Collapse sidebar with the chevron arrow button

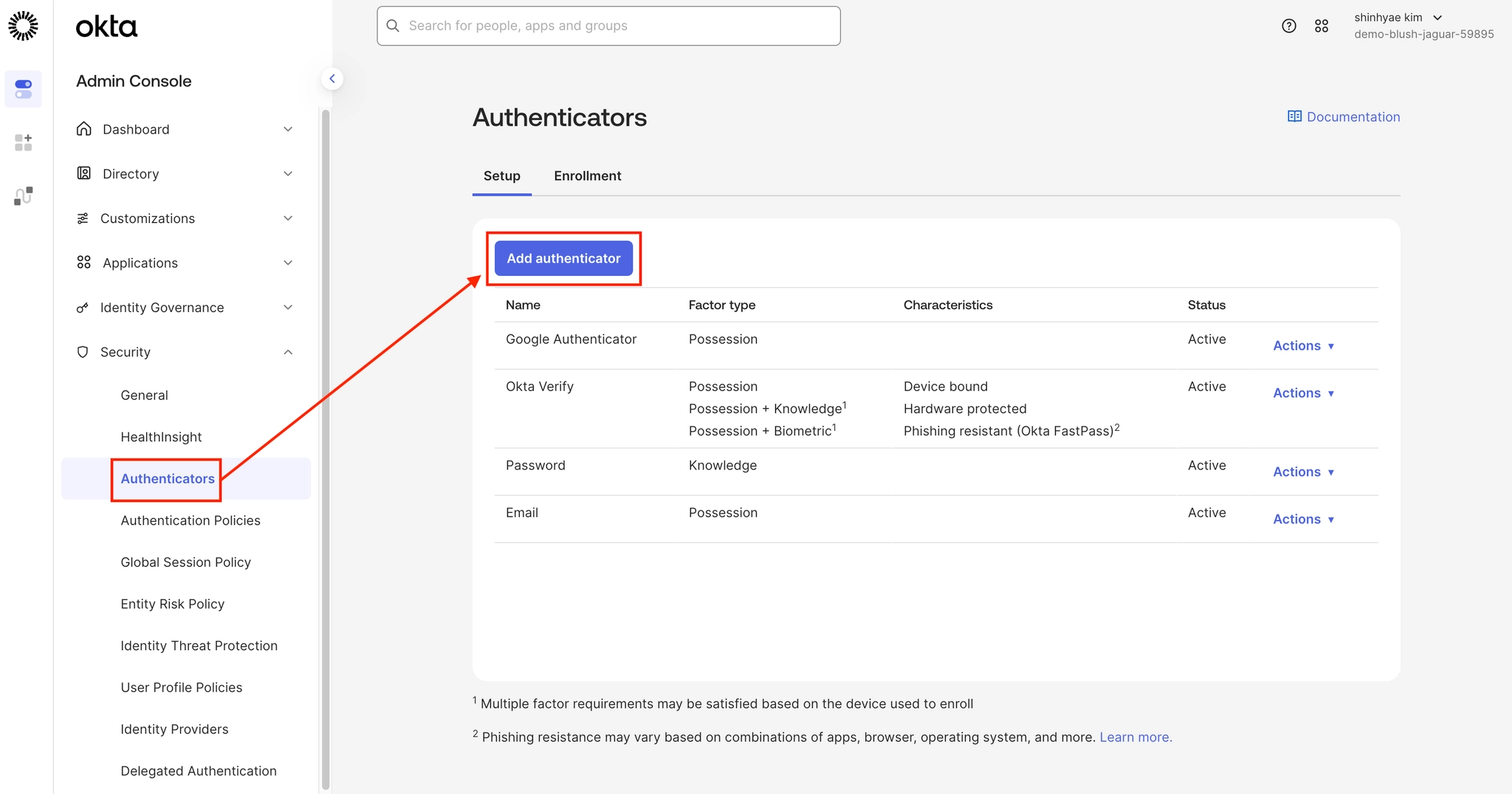(332, 79)
